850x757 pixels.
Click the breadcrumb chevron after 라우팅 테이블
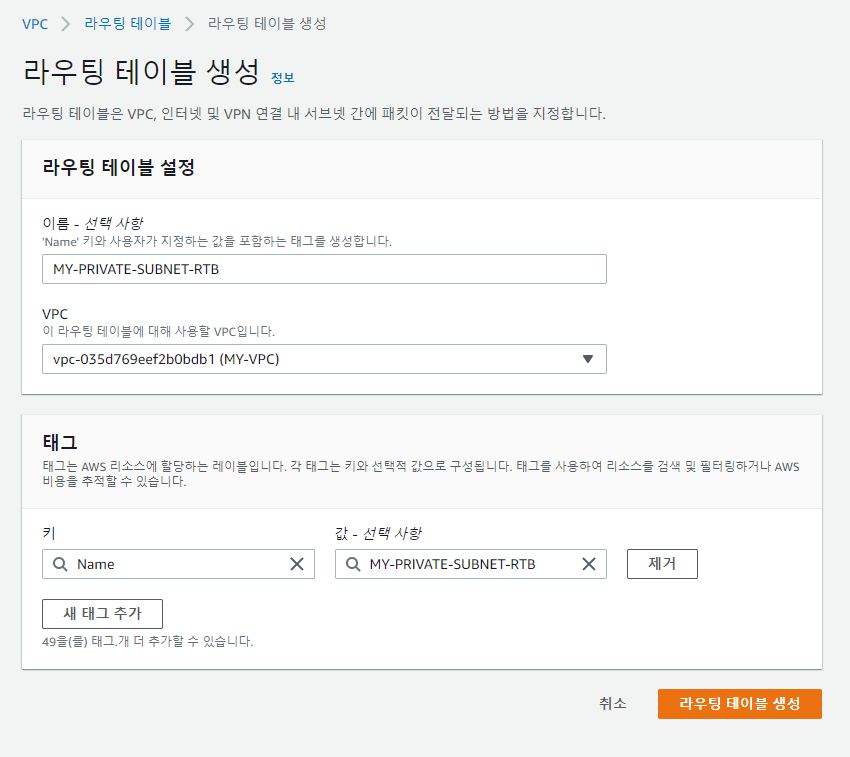click(x=189, y=24)
